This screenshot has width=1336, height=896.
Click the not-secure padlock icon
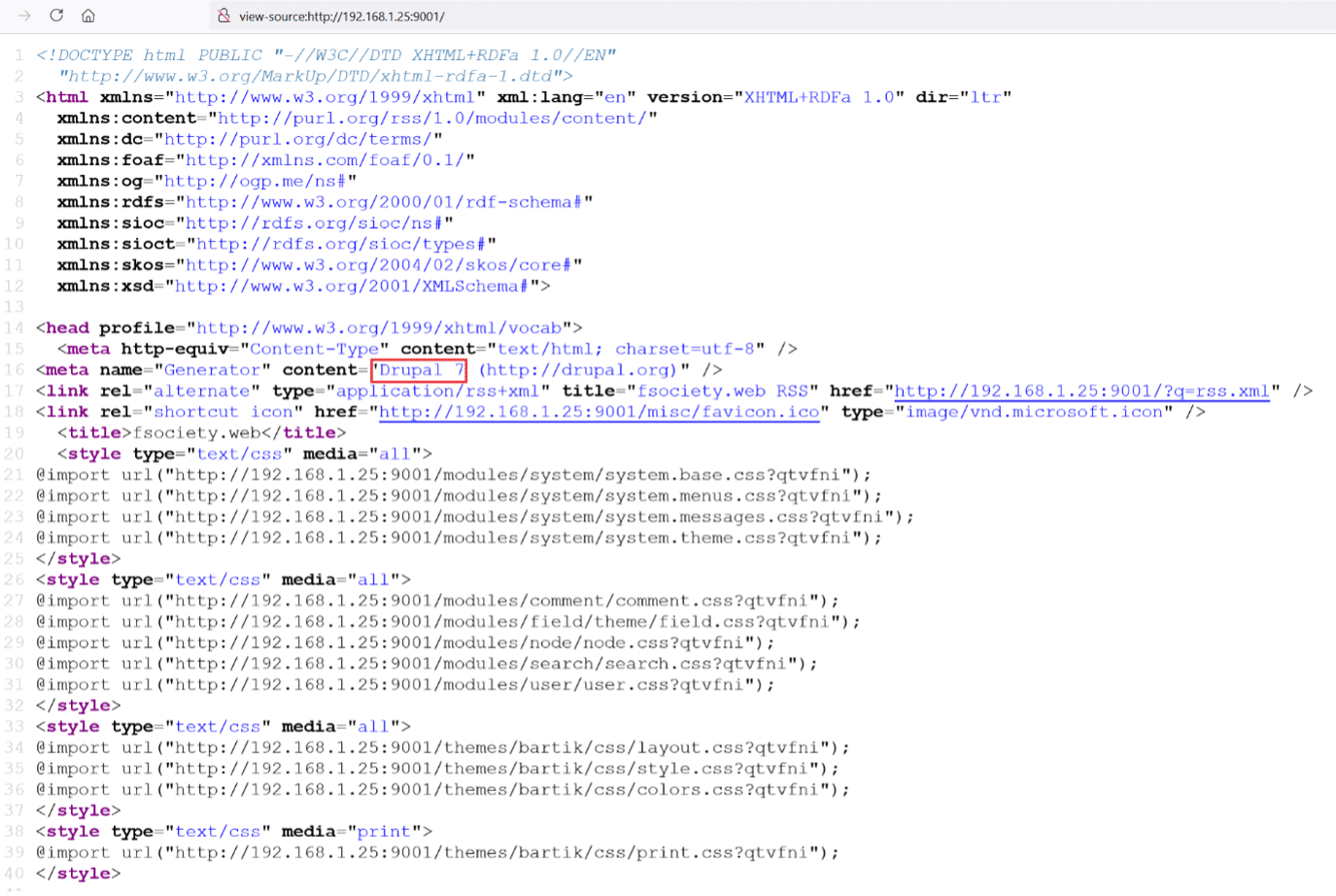click(x=223, y=16)
